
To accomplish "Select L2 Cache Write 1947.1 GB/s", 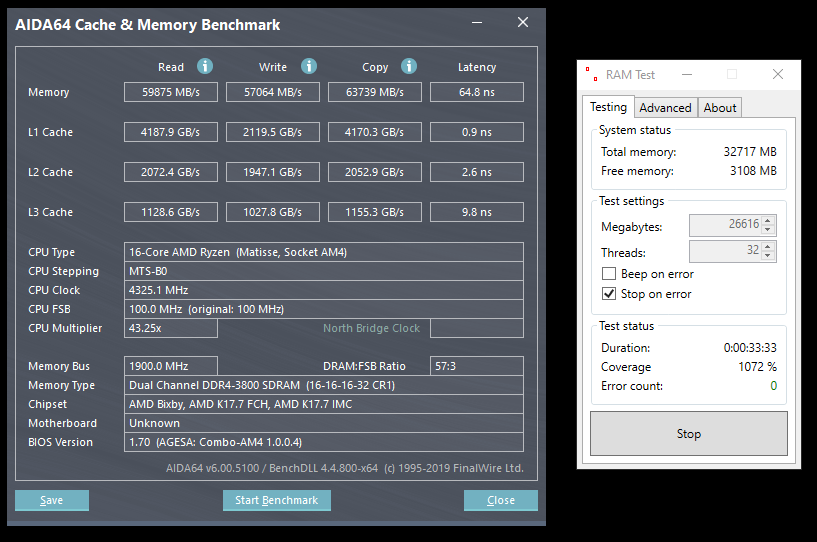I will [273, 172].
